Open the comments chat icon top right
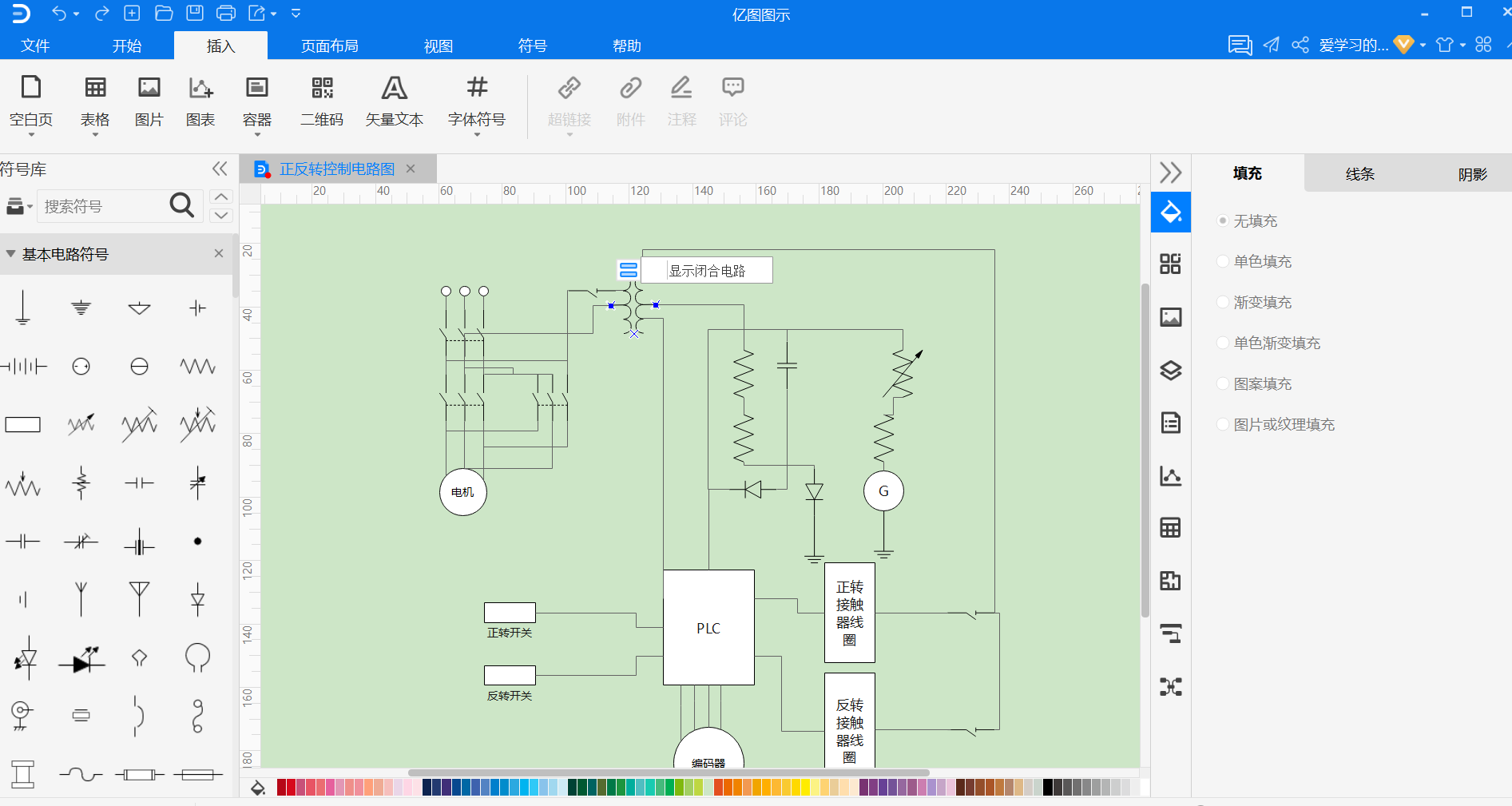Screen dimensions: 1512x806 pyautogui.click(x=1240, y=45)
